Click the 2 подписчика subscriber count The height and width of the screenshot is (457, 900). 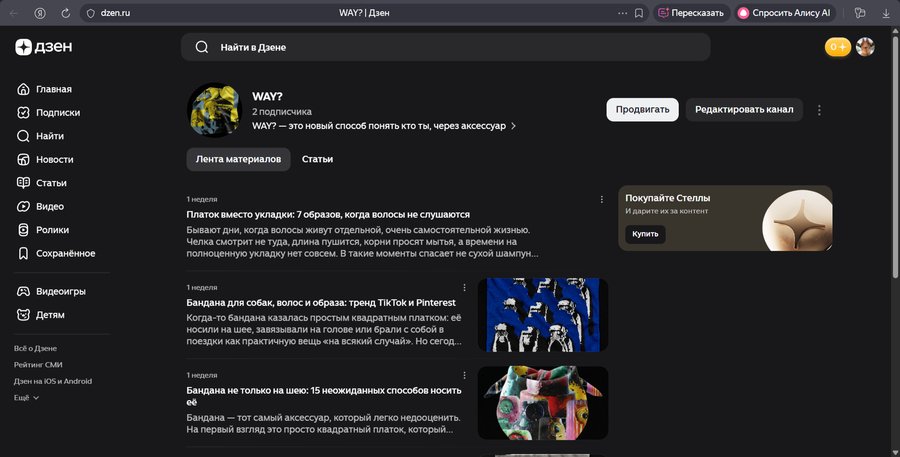(x=282, y=111)
